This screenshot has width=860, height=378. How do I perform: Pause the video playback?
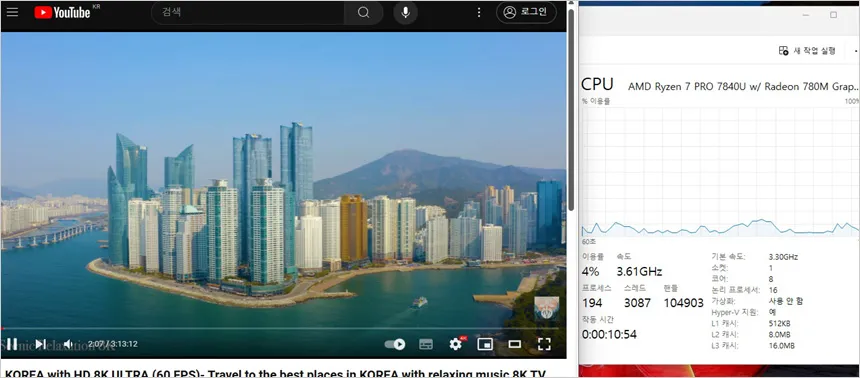click(12, 344)
